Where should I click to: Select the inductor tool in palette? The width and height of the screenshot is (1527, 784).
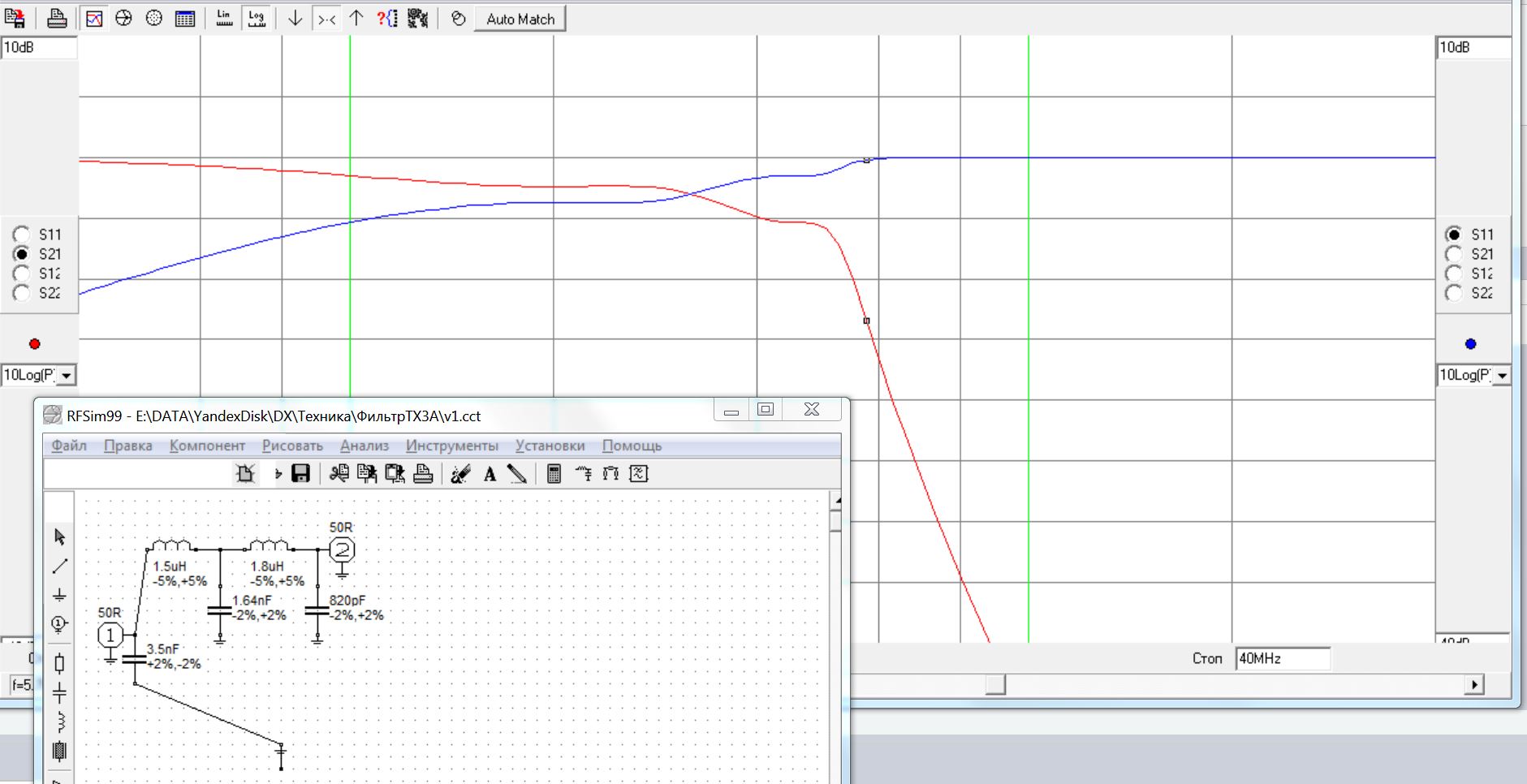(59, 722)
